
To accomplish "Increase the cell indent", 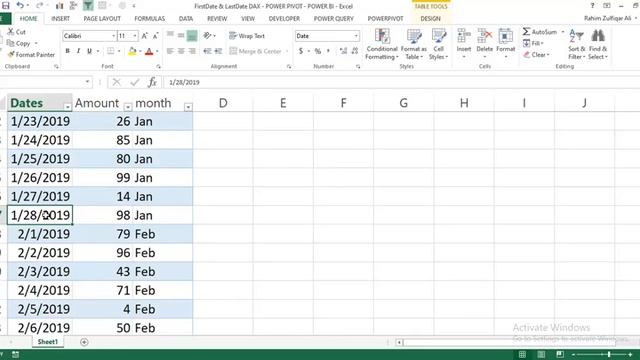I will point(218,51).
